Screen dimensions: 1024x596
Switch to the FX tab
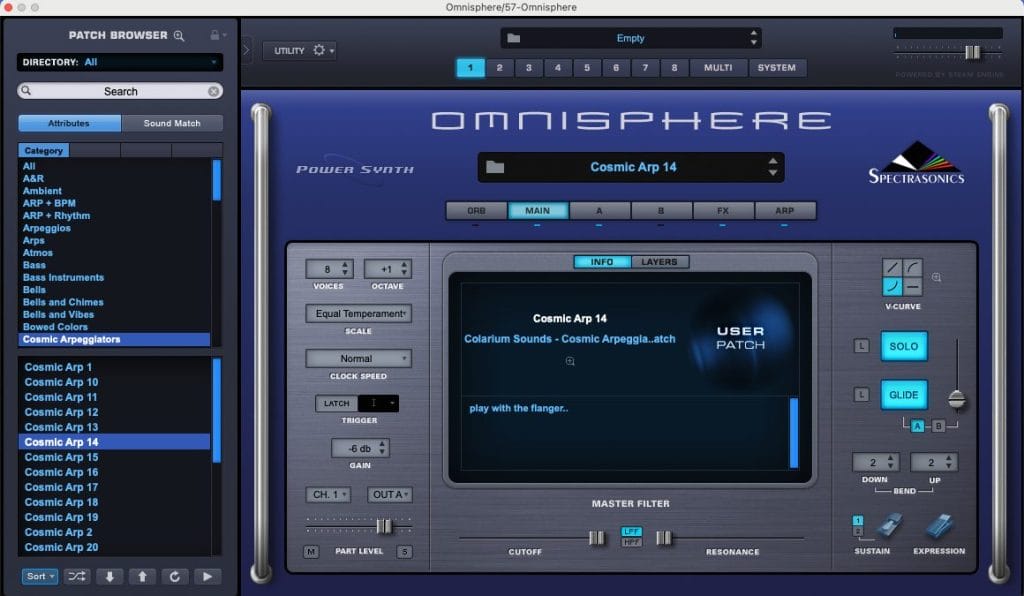coord(723,211)
